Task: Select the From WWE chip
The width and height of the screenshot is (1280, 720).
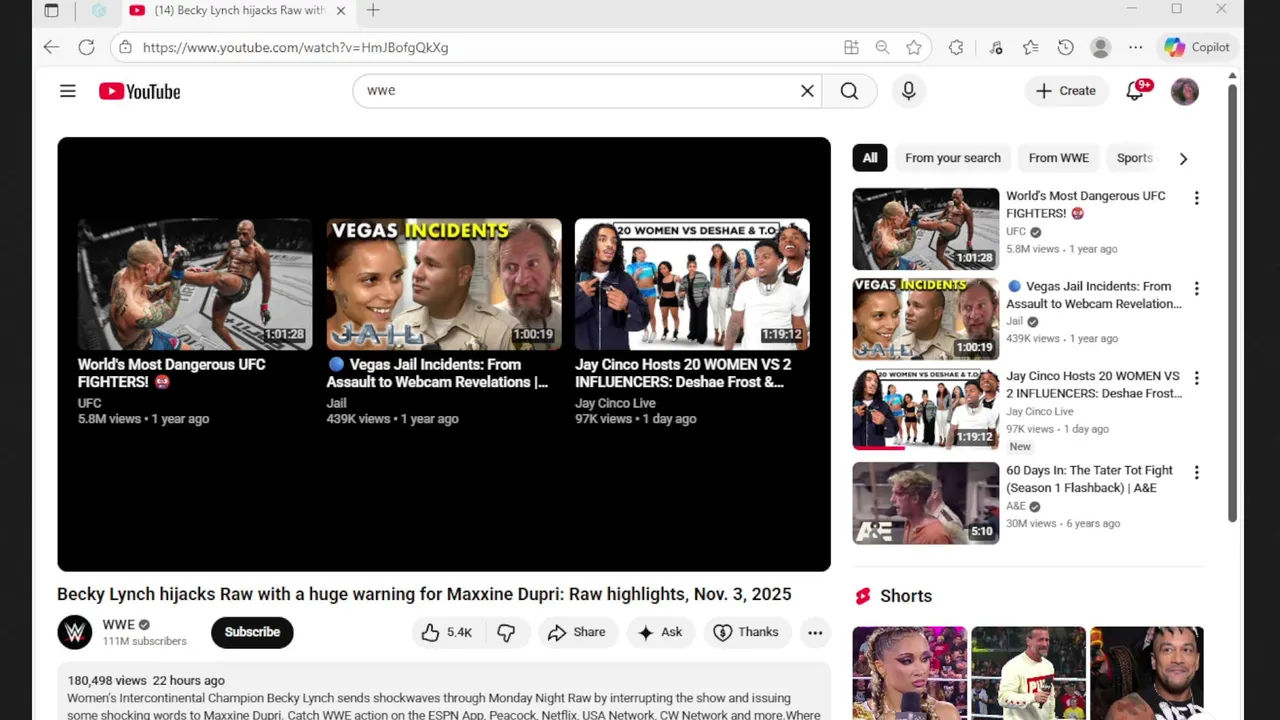Action: 1059,158
